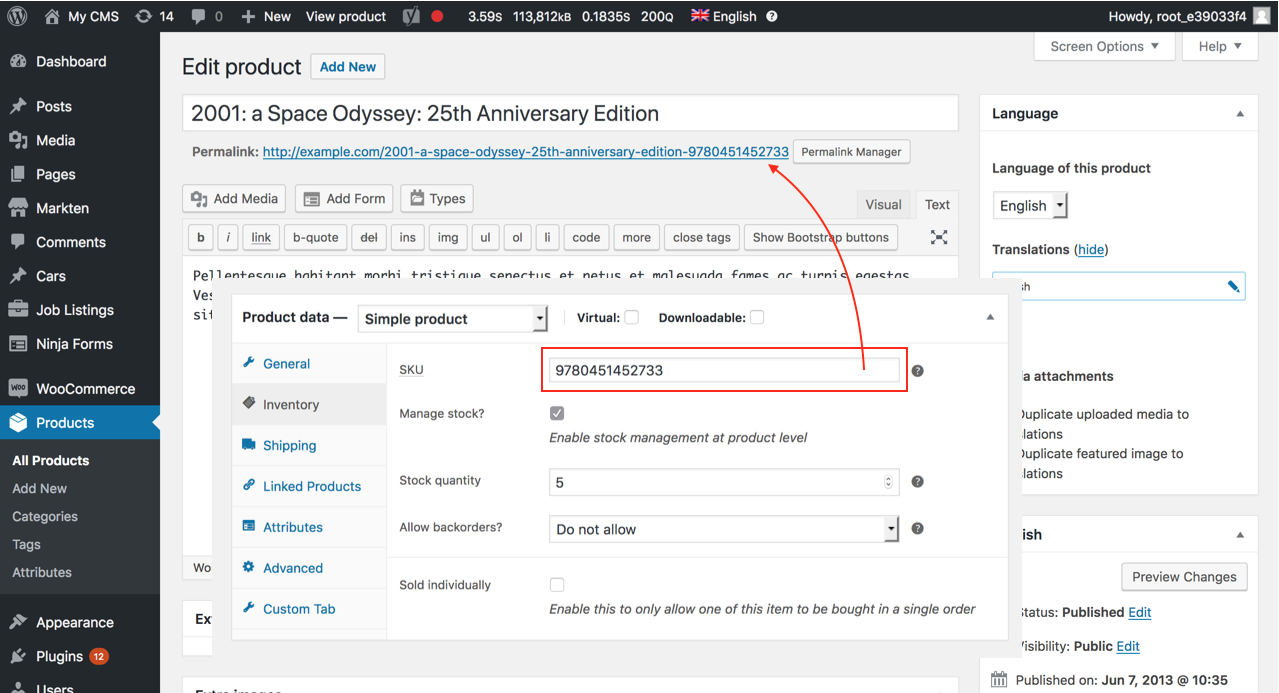1279x693 pixels.
Task: Open the product permalink URL
Action: (x=526, y=152)
